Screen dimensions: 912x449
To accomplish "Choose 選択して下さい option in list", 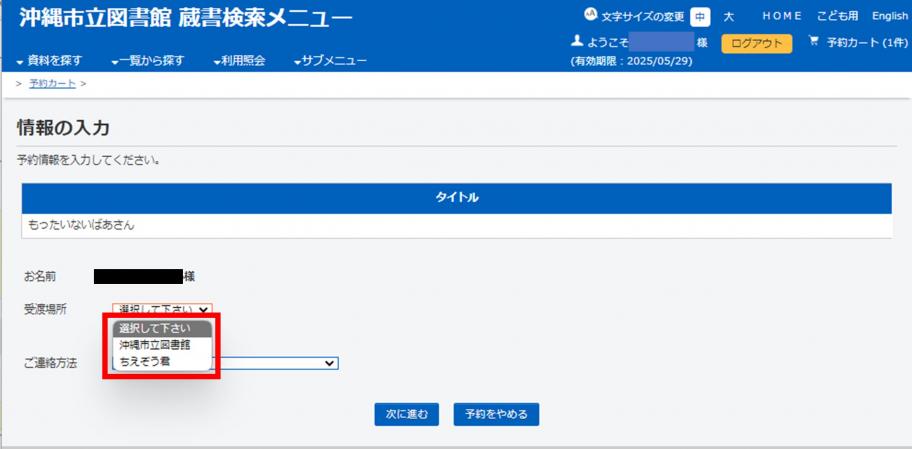I will 162,329.
